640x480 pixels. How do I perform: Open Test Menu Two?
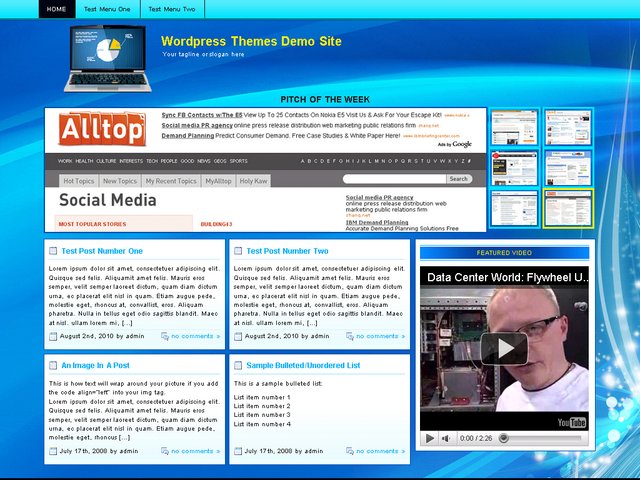(x=172, y=9)
